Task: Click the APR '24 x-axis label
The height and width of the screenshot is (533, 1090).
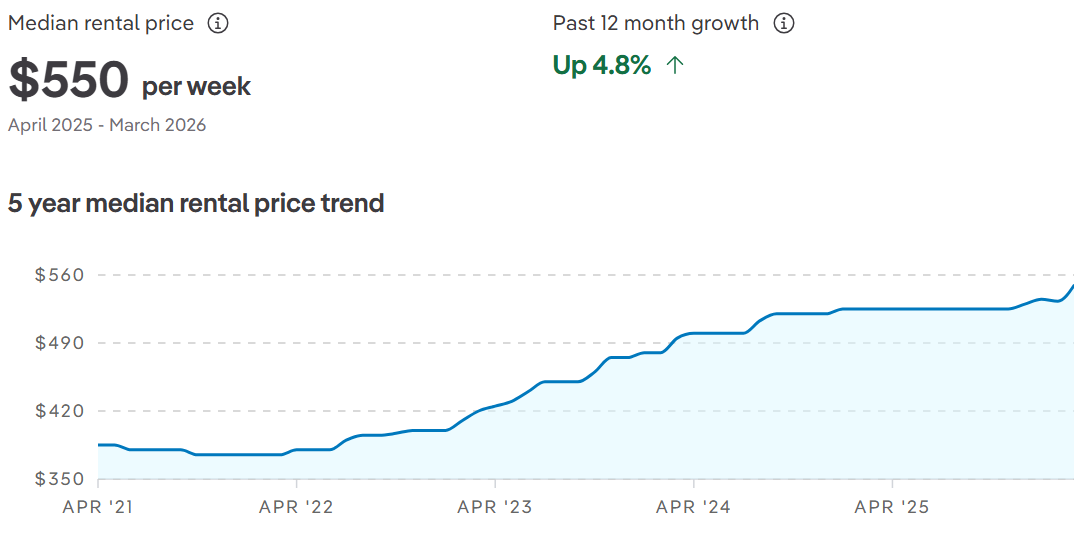Action: [693, 507]
